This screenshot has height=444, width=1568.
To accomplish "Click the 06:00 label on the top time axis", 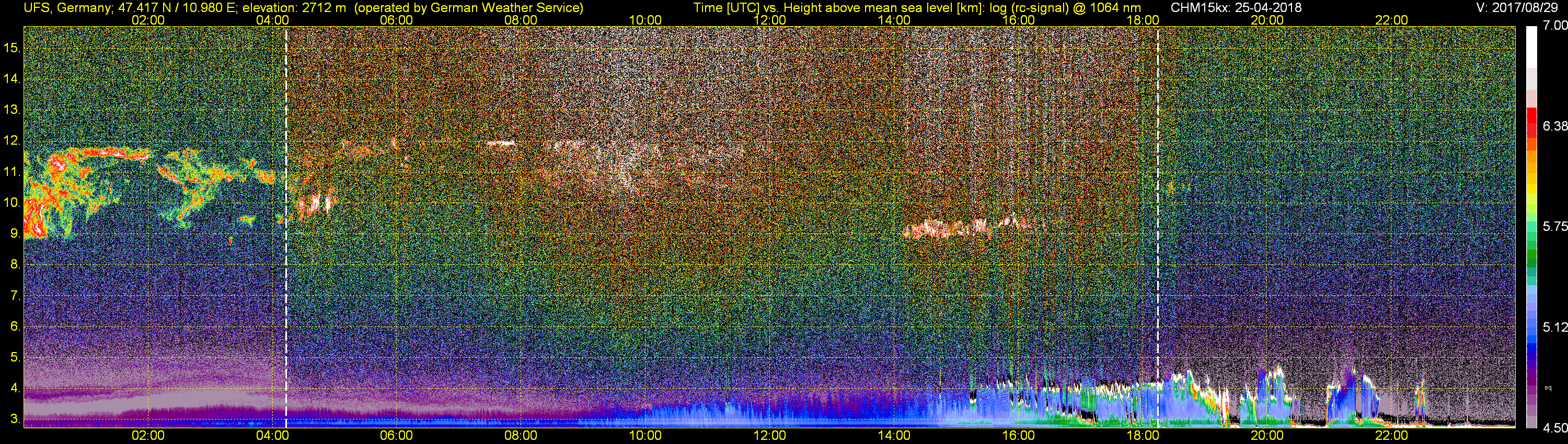I will pos(396,20).
